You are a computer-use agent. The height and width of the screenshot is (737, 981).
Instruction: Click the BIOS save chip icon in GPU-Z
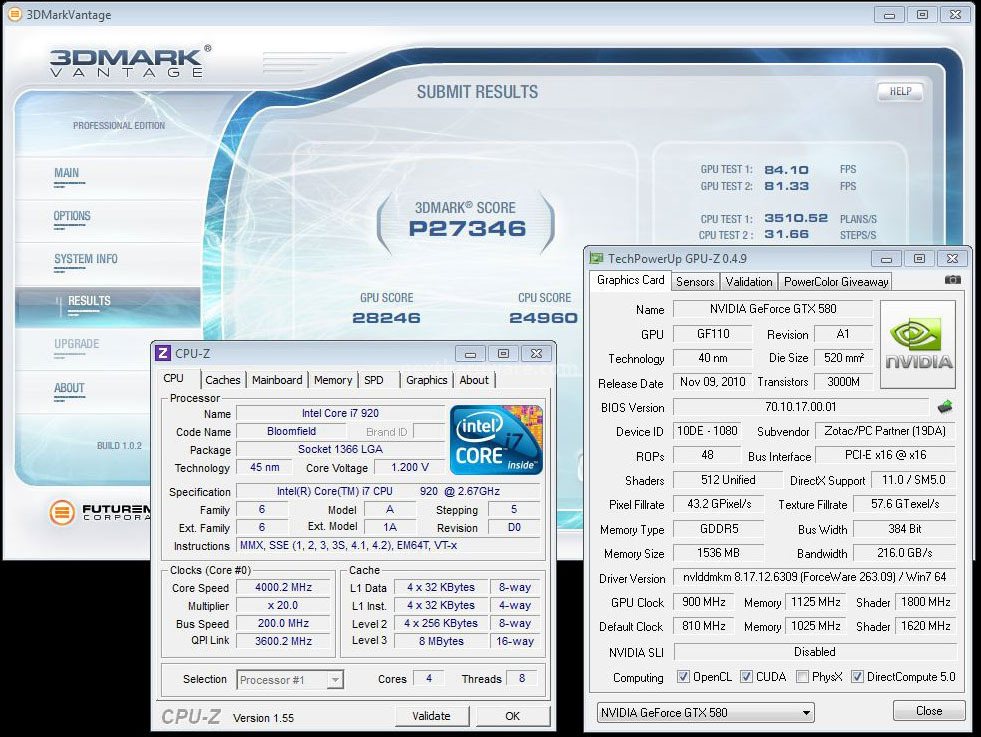pyautogui.click(x=945, y=407)
